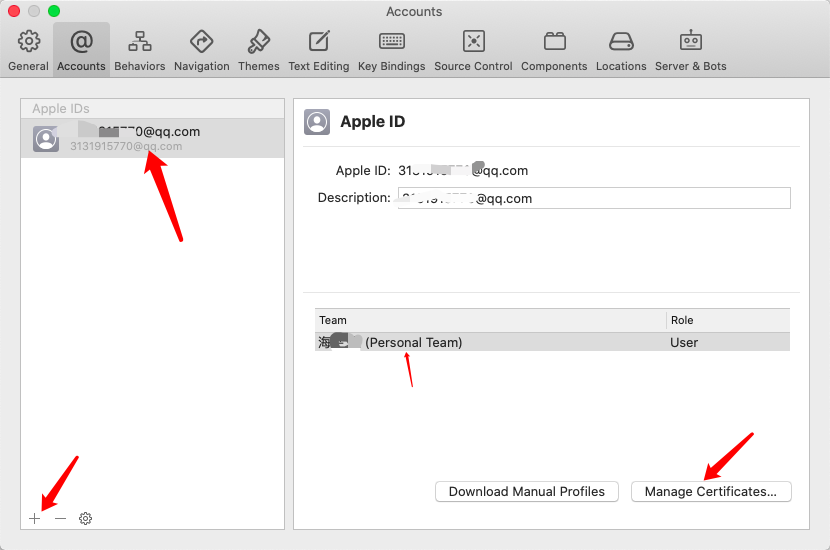Image resolution: width=830 pixels, height=550 pixels.
Task: Remove selected account with minus button
Action: (x=60, y=518)
